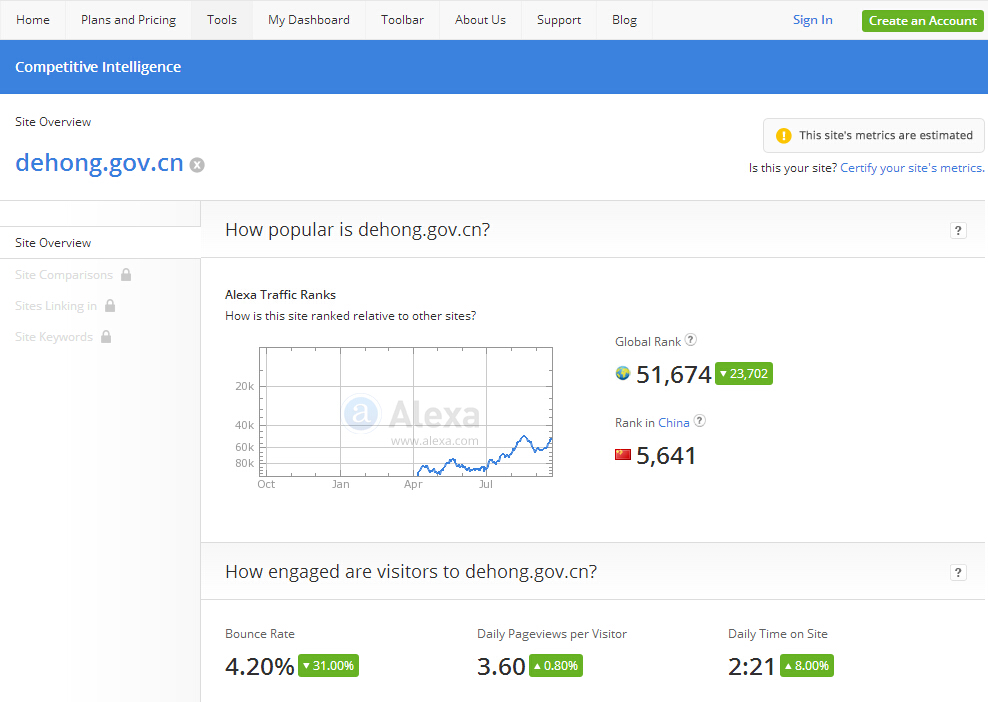Viewport: 988px width, 702px height.
Task: Open the Toolbar page
Action: click(x=402, y=20)
